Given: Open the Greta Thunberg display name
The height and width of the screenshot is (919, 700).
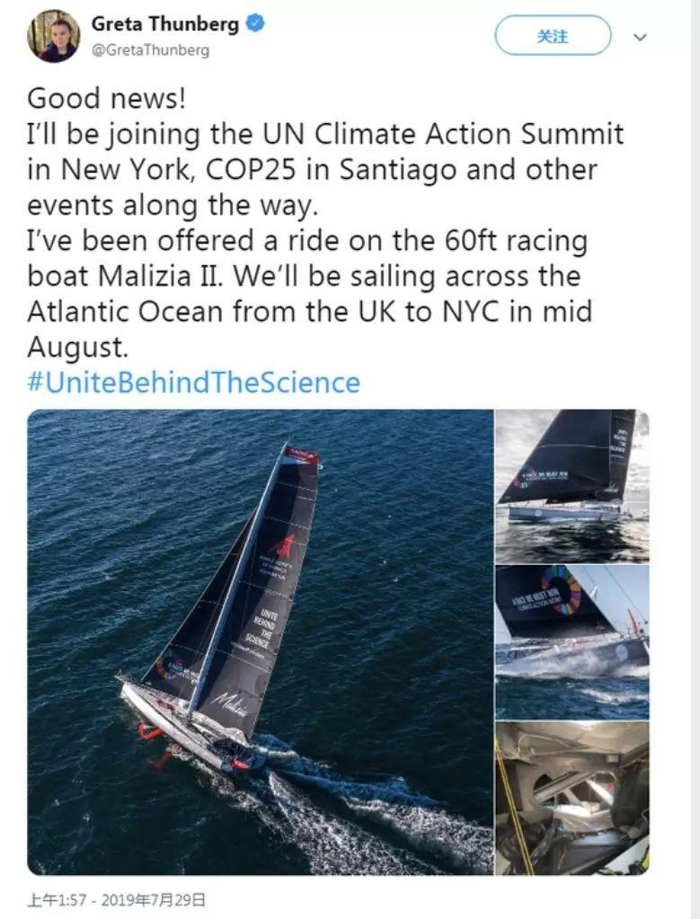Looking at the screenshot, I should click(165, 23).
